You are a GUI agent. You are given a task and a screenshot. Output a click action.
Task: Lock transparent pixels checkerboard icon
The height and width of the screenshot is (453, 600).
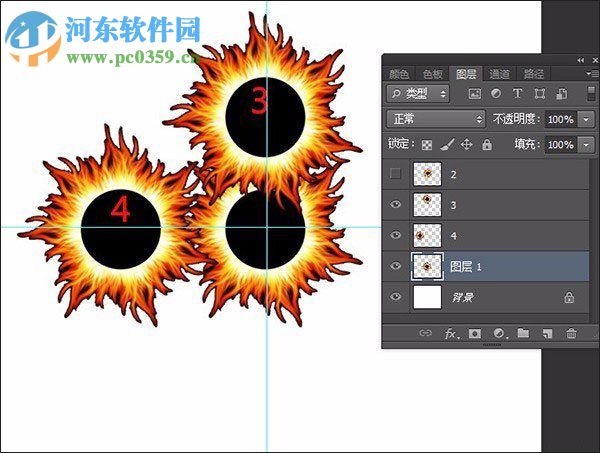[x=427, y=145]
